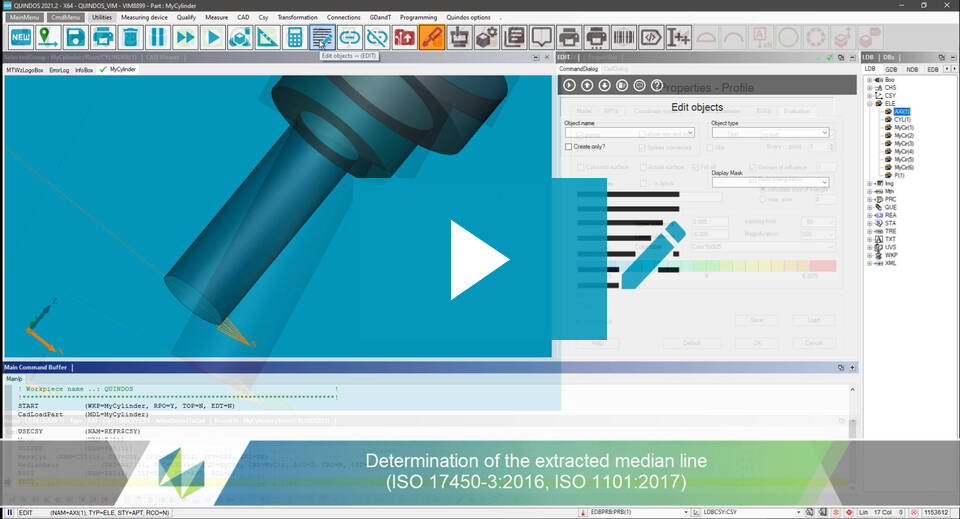Open the Transformation menu
Viewport: 960px width, 519px height.
pyautogui.click(x=298, y=17)
